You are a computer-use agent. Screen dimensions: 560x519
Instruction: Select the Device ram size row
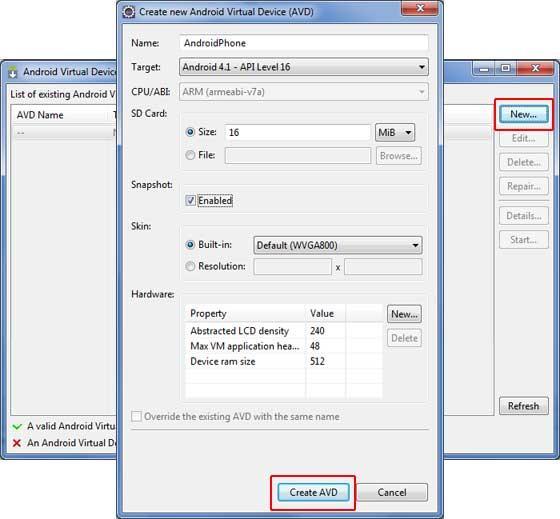284,361
